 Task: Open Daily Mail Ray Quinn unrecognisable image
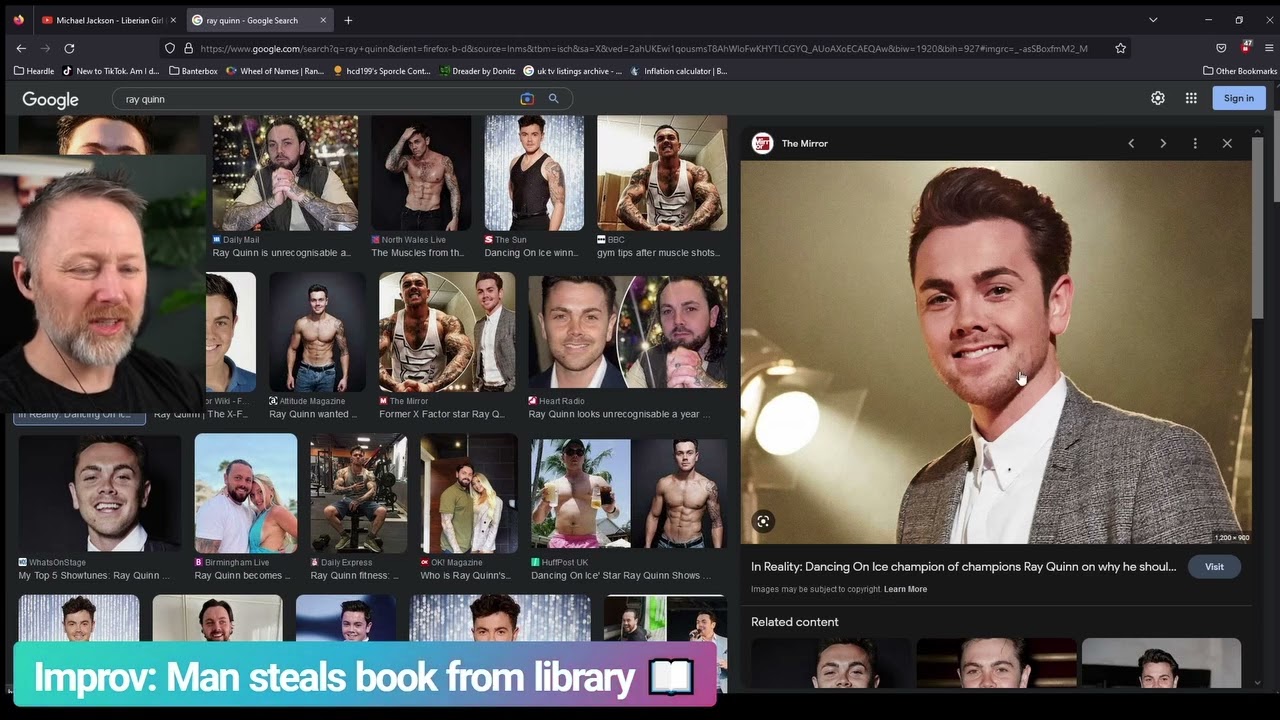(x=285, y=173)
